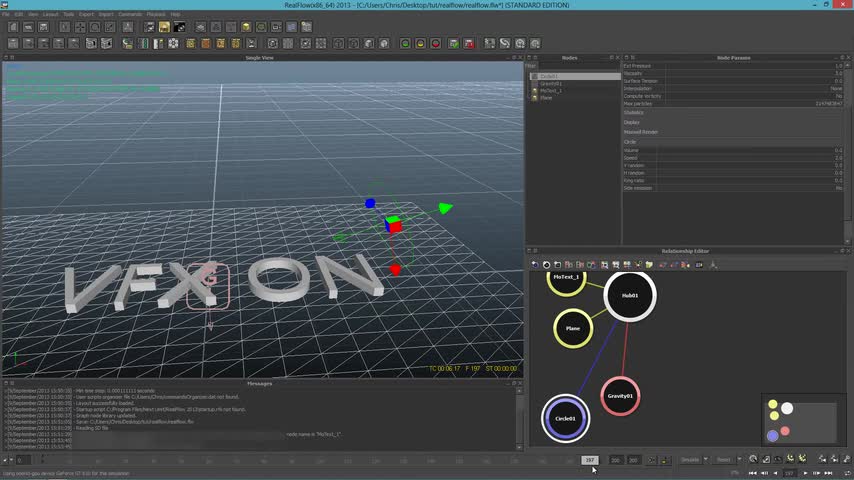
Task: Jump to the first frame
Action: click(752, 473)
